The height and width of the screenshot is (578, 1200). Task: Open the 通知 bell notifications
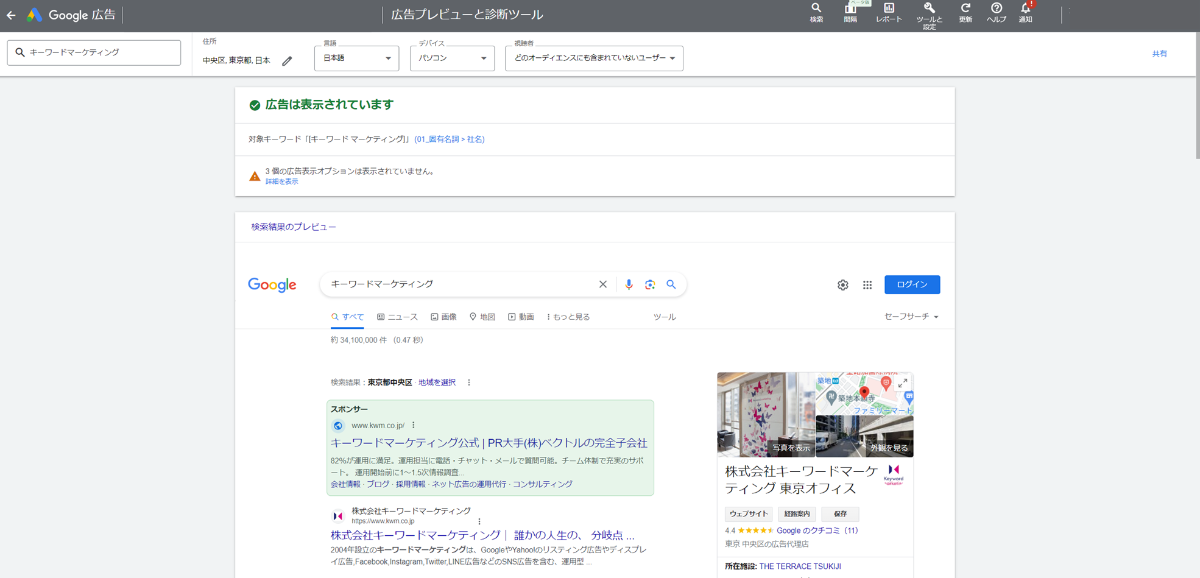point(1026,12)
